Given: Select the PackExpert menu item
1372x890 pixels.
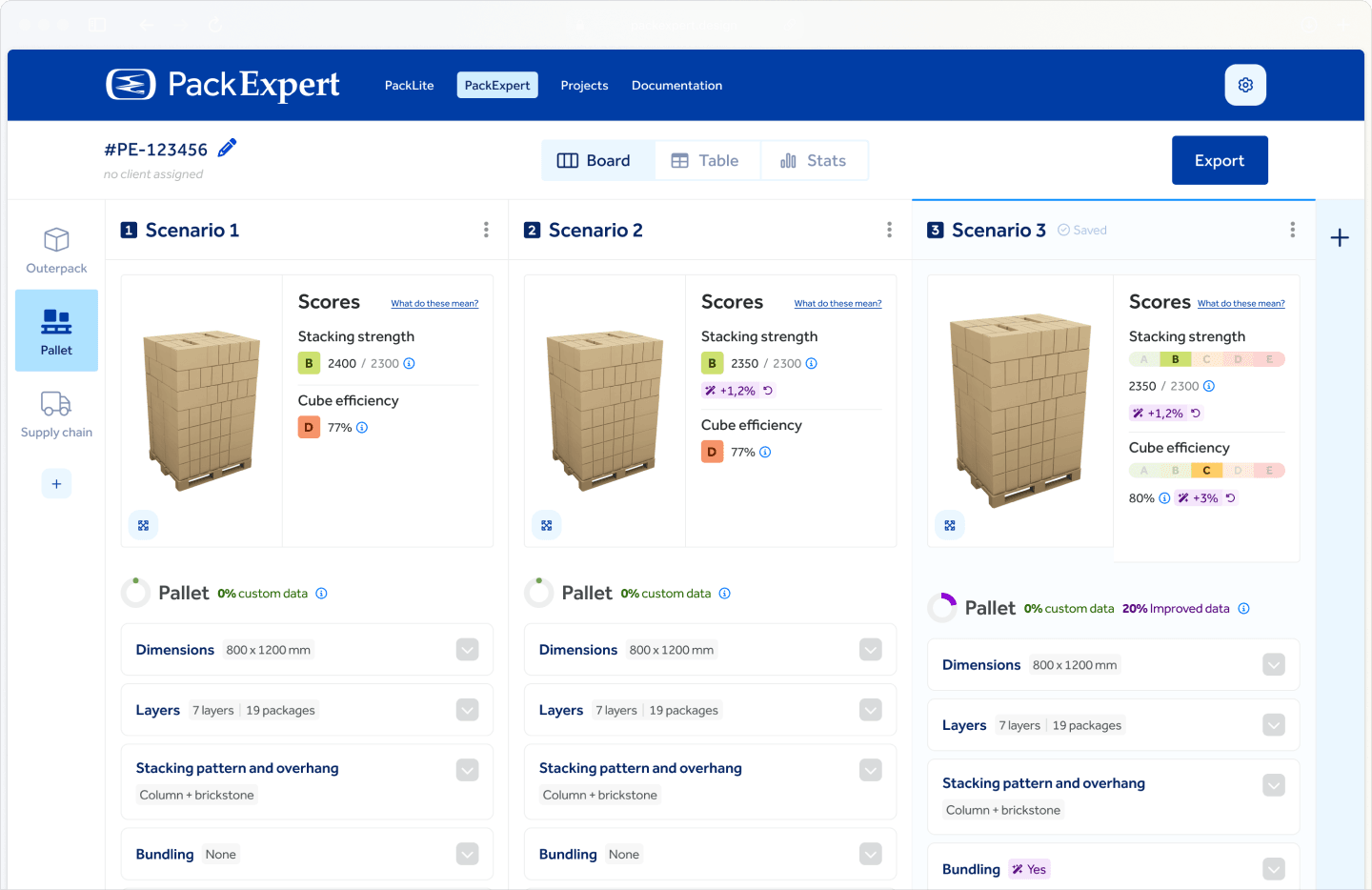Looking at the screenshot, I should click(x=497, y=86).
